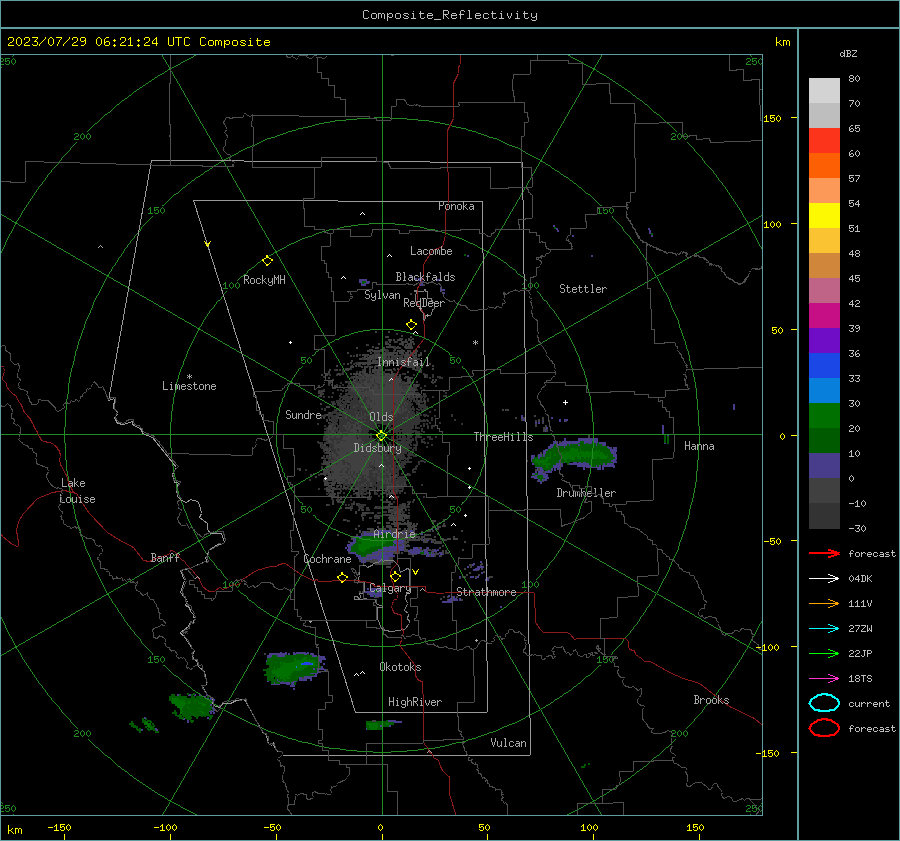Select the Limestone label
900x841 pixels.
(x=189, y=386)
